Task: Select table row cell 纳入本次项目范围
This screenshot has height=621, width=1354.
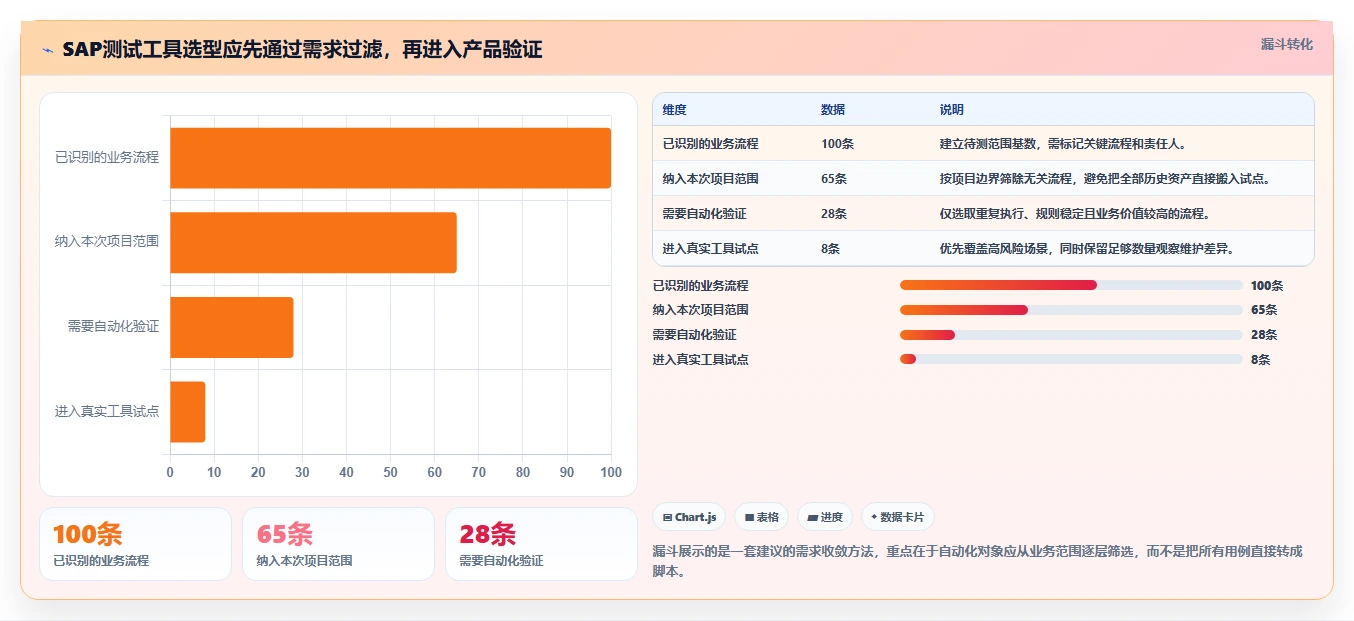Action: (x=711, y=179)
